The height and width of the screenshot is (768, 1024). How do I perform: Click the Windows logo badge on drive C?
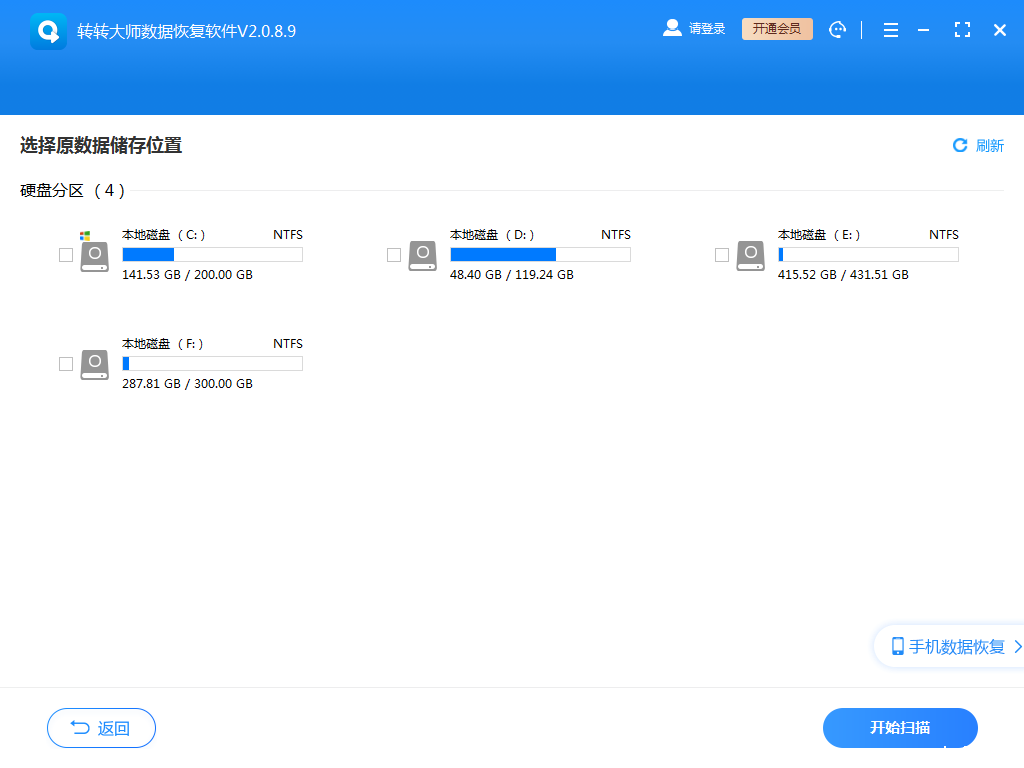click(85, 234)
